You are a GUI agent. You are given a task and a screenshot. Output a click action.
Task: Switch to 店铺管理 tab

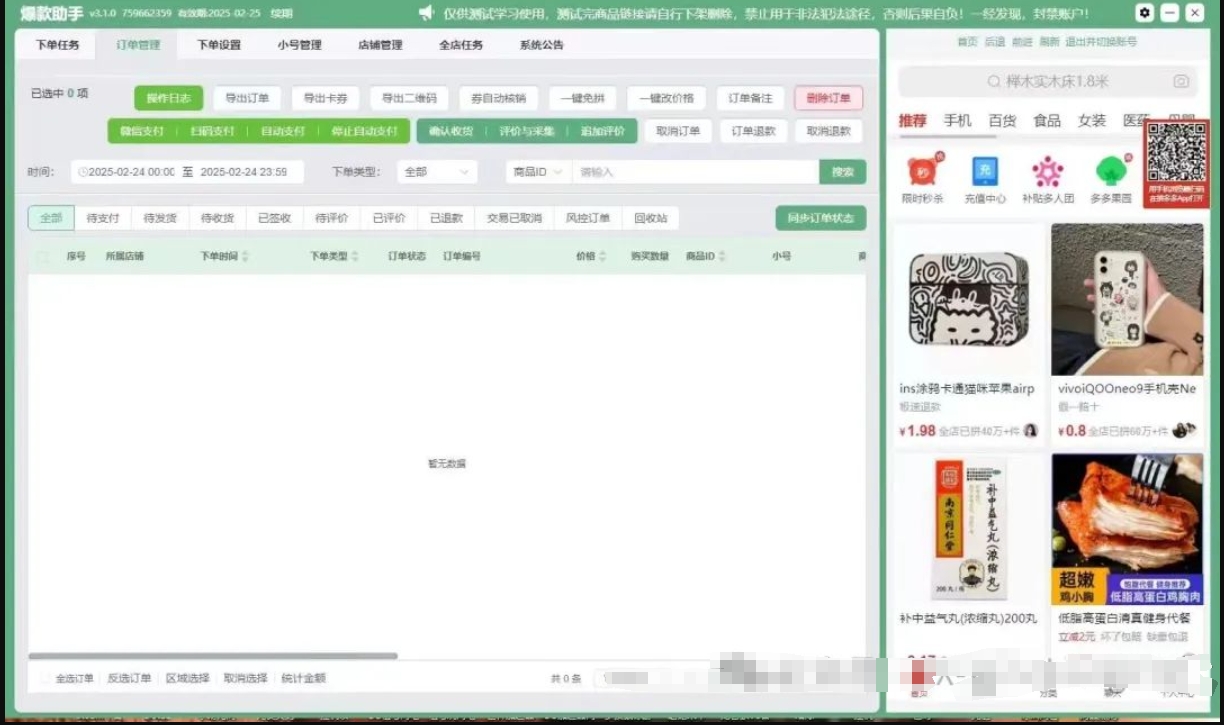pyautogui.click(x=380, y=45)
